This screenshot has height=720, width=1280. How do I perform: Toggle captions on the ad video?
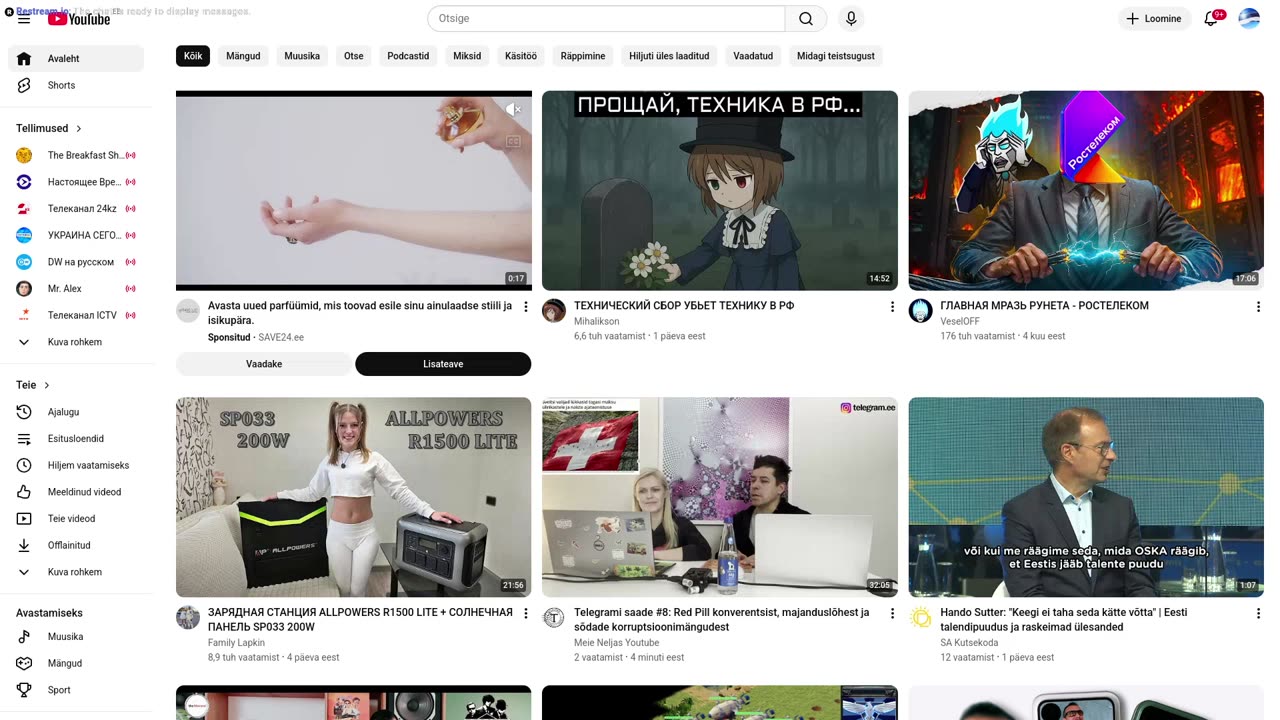click(513, 142)
